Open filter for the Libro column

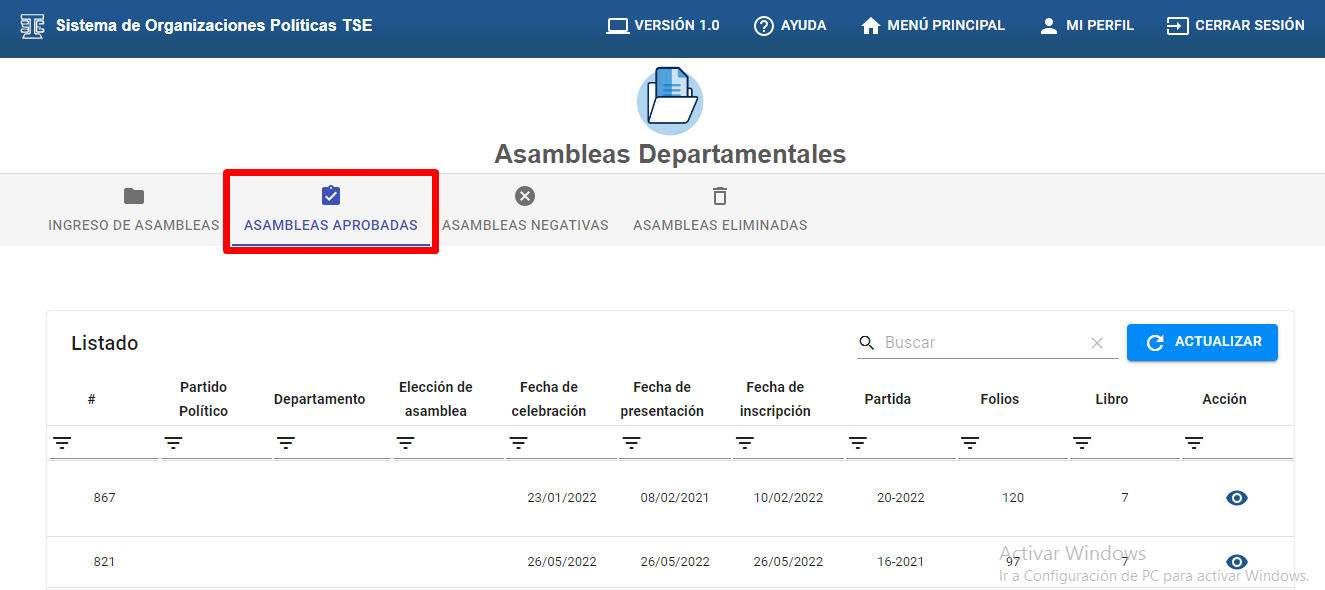[1082, 443]
